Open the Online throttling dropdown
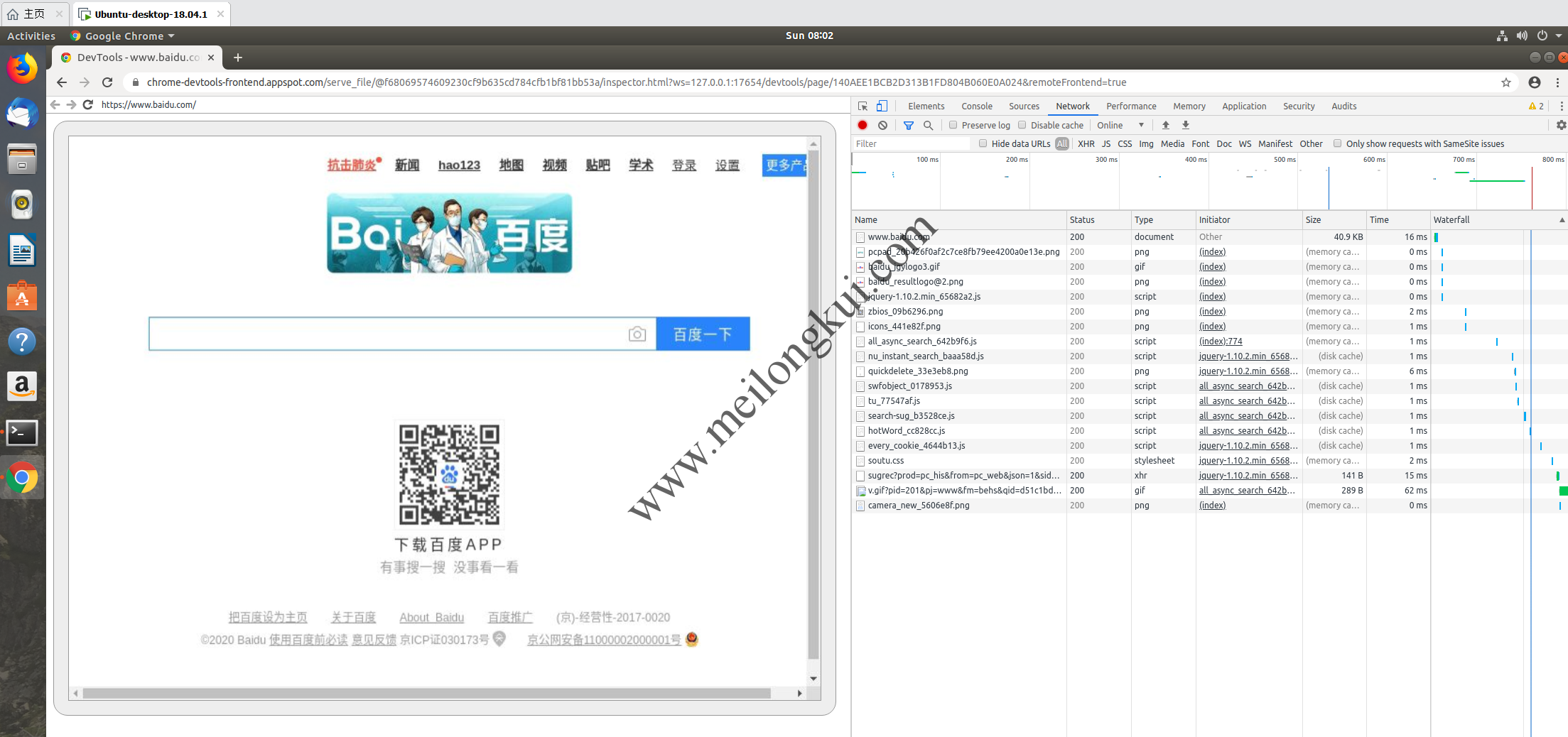Viewport: 1568px width, 737px height. coord(1120,125)
